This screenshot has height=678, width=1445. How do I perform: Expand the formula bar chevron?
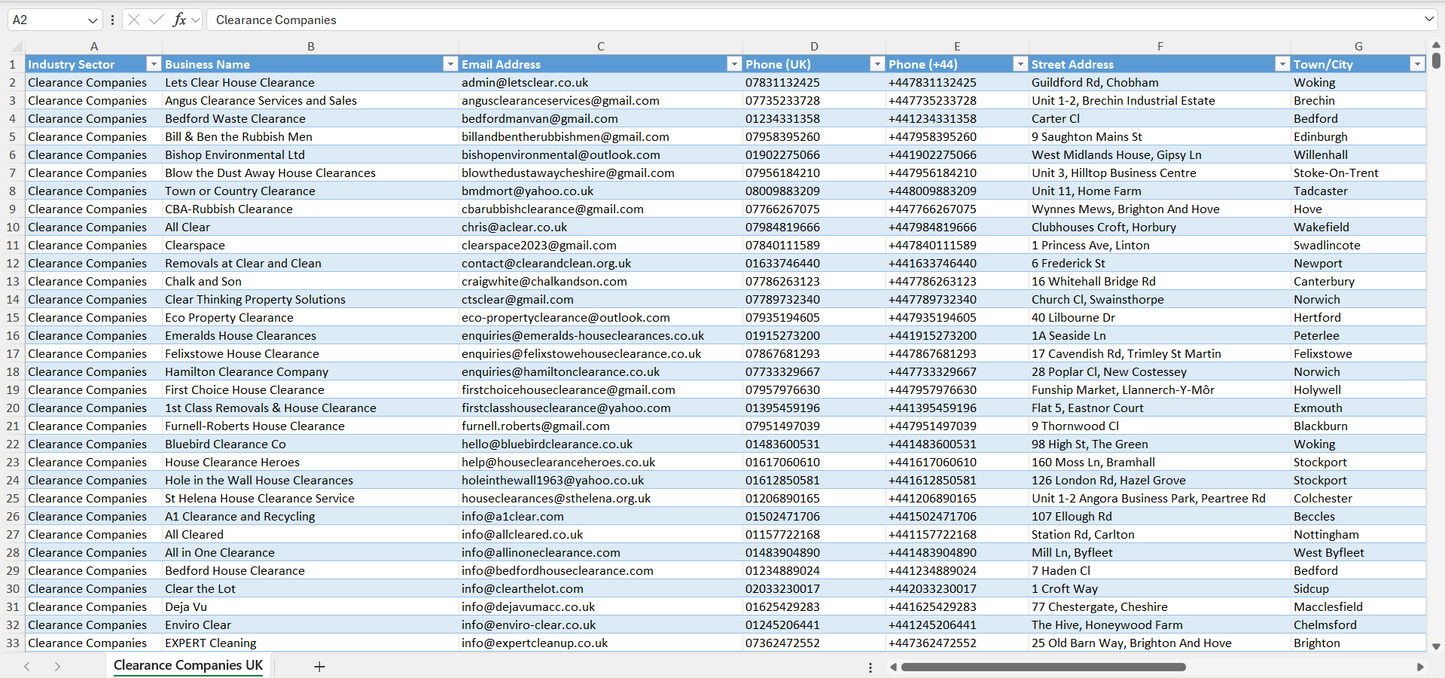1429,20
